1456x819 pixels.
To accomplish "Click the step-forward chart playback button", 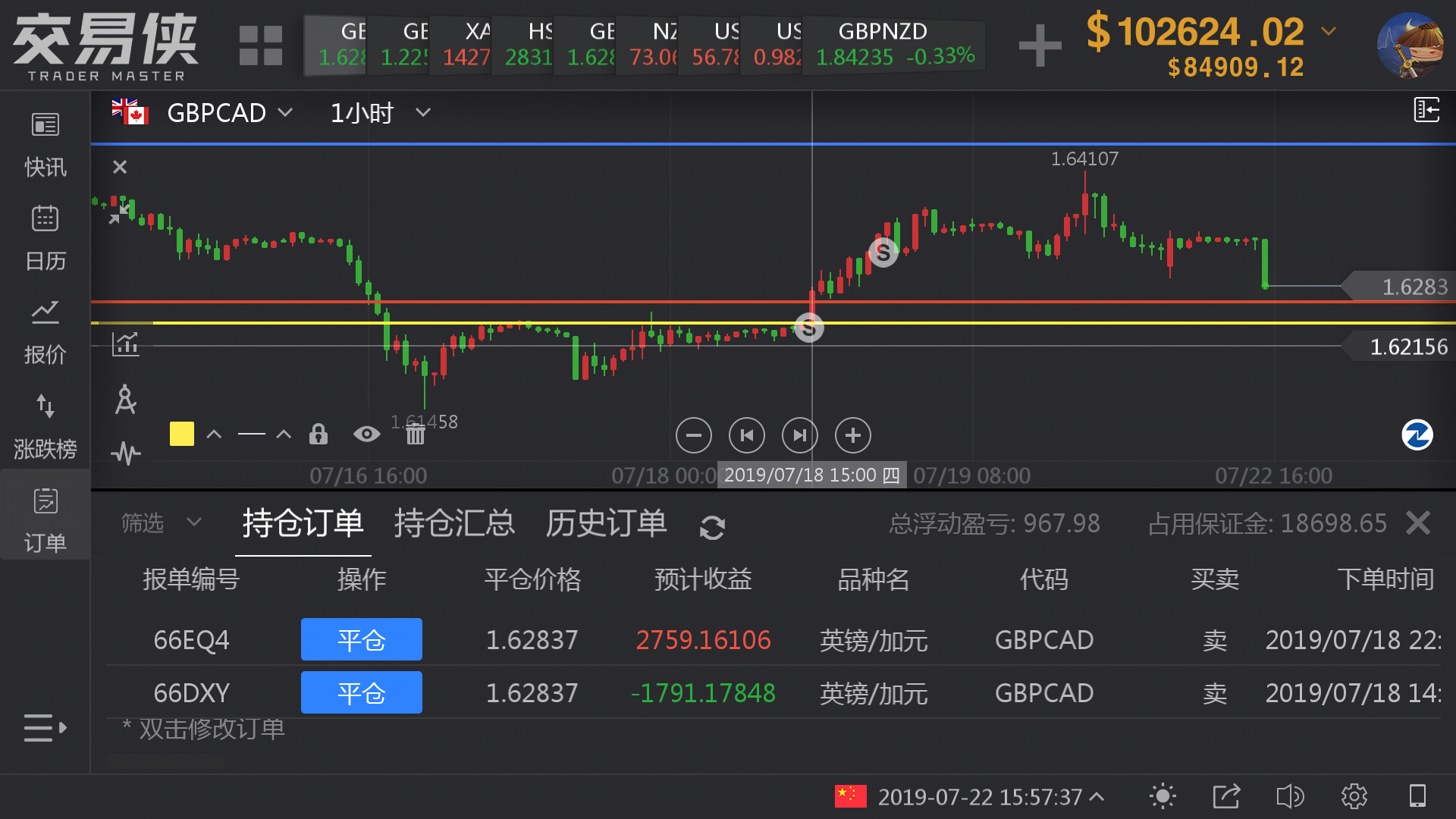I will [799, 435].
